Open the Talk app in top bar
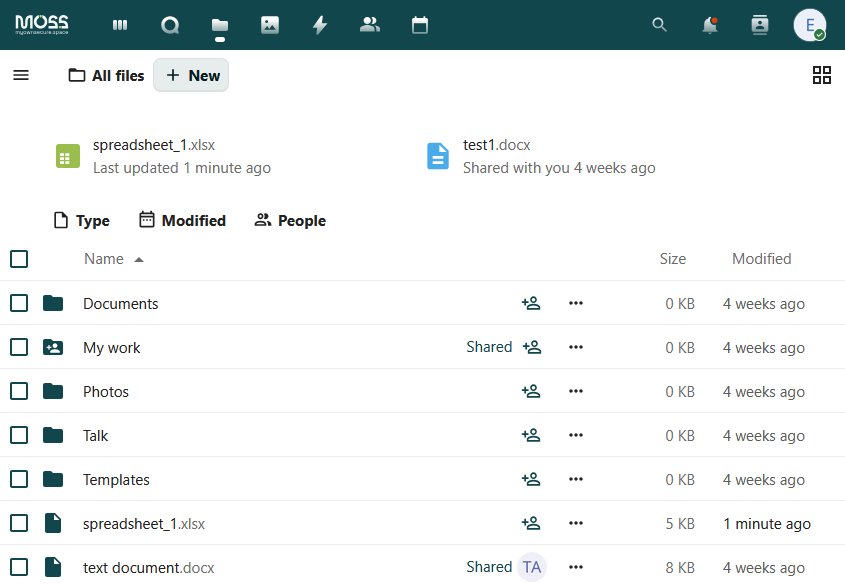Image resolution: width=845 pixels, height=586 pixels. 170,25
